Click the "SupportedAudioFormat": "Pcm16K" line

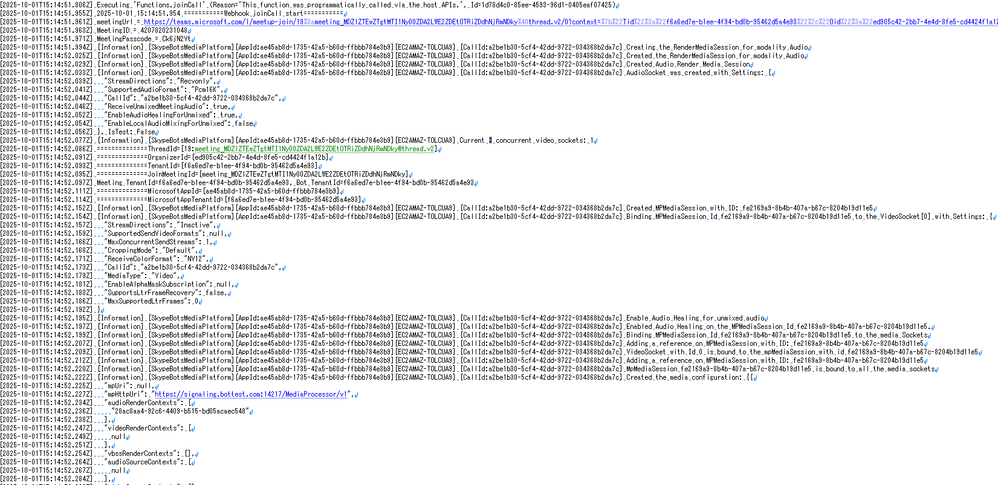(164, 89)
